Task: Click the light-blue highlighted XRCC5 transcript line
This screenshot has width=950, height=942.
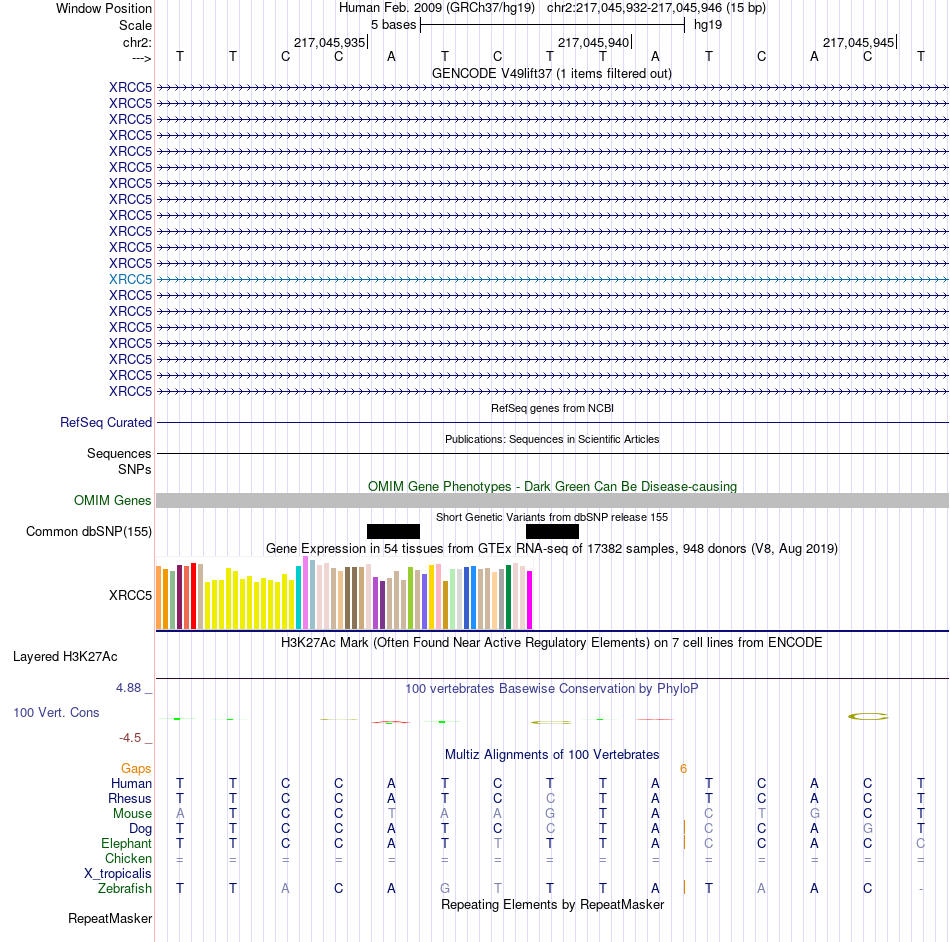Action: click(553, 279)
